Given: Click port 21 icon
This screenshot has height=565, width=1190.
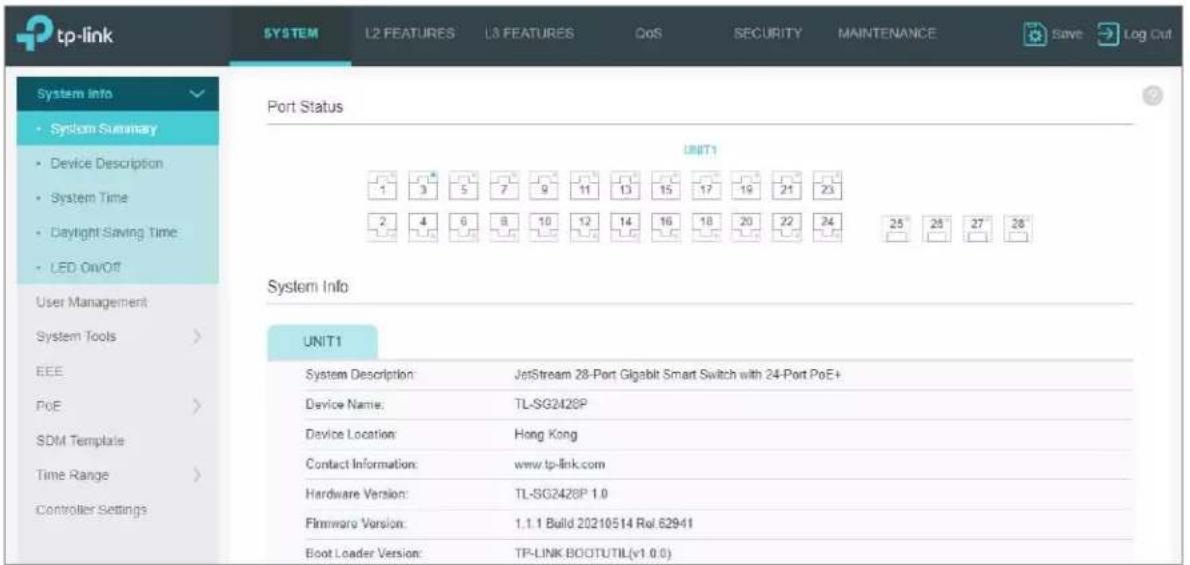Looking at the screenshot, I should point(788,185).
